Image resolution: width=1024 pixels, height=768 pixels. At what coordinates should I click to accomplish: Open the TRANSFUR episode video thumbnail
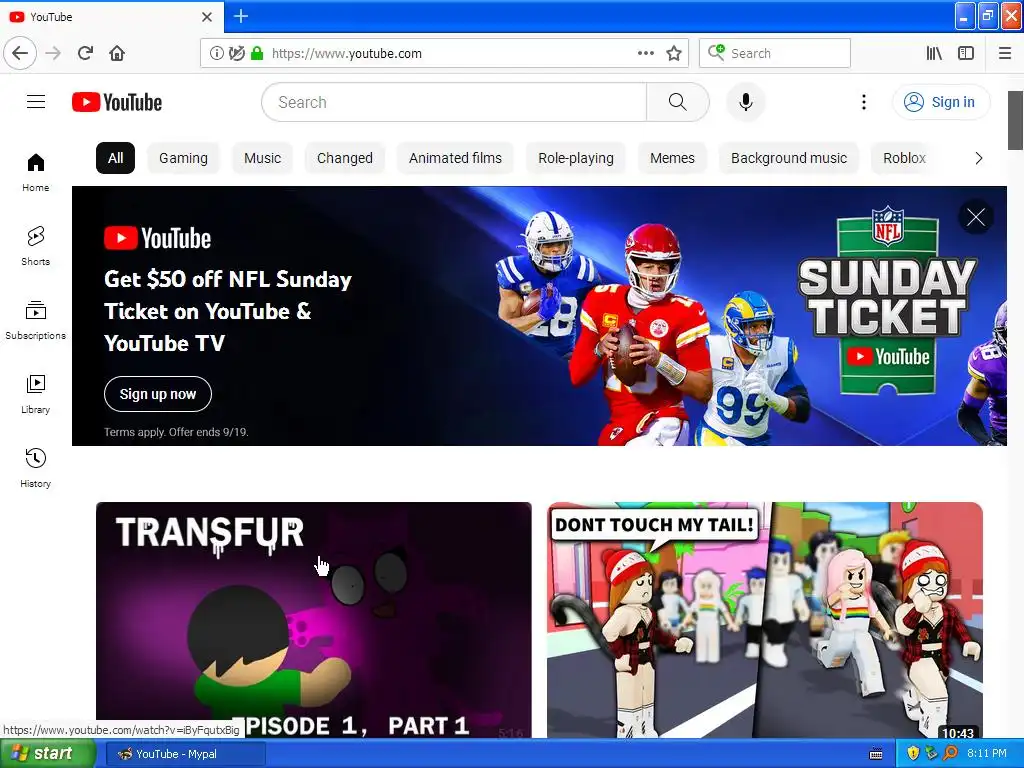(313, 620)
